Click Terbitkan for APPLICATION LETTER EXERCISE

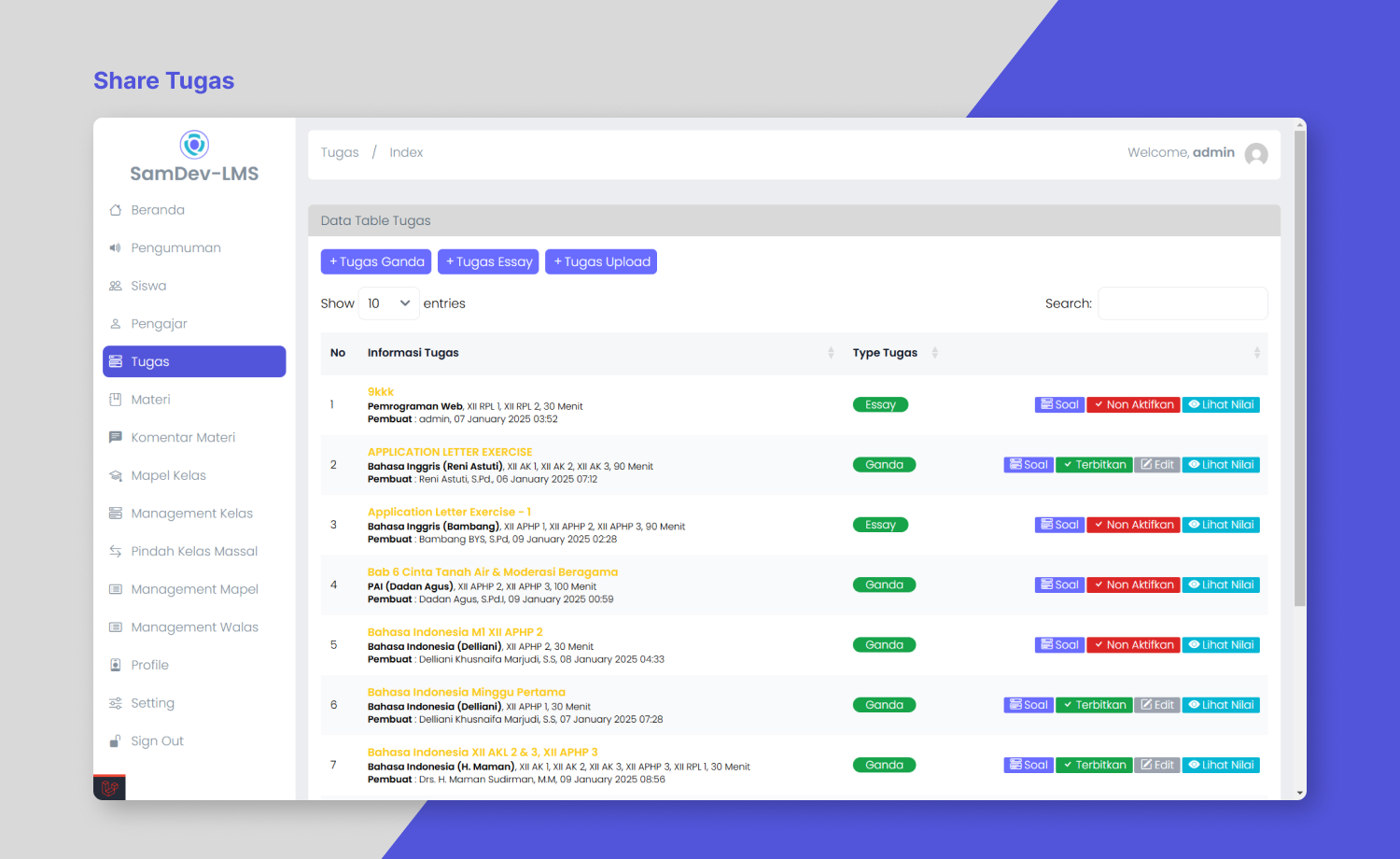click(x=1094, y=465)
